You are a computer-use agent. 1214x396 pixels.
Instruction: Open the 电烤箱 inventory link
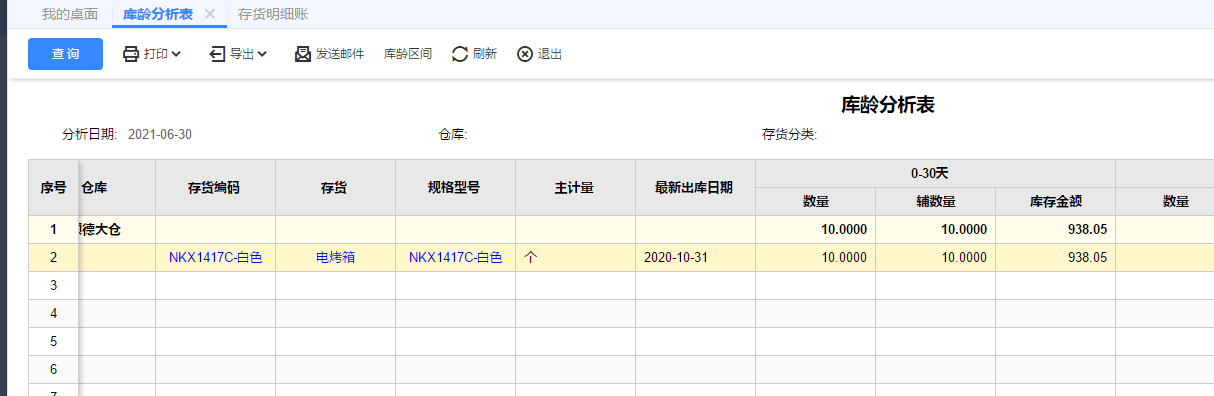335,257
